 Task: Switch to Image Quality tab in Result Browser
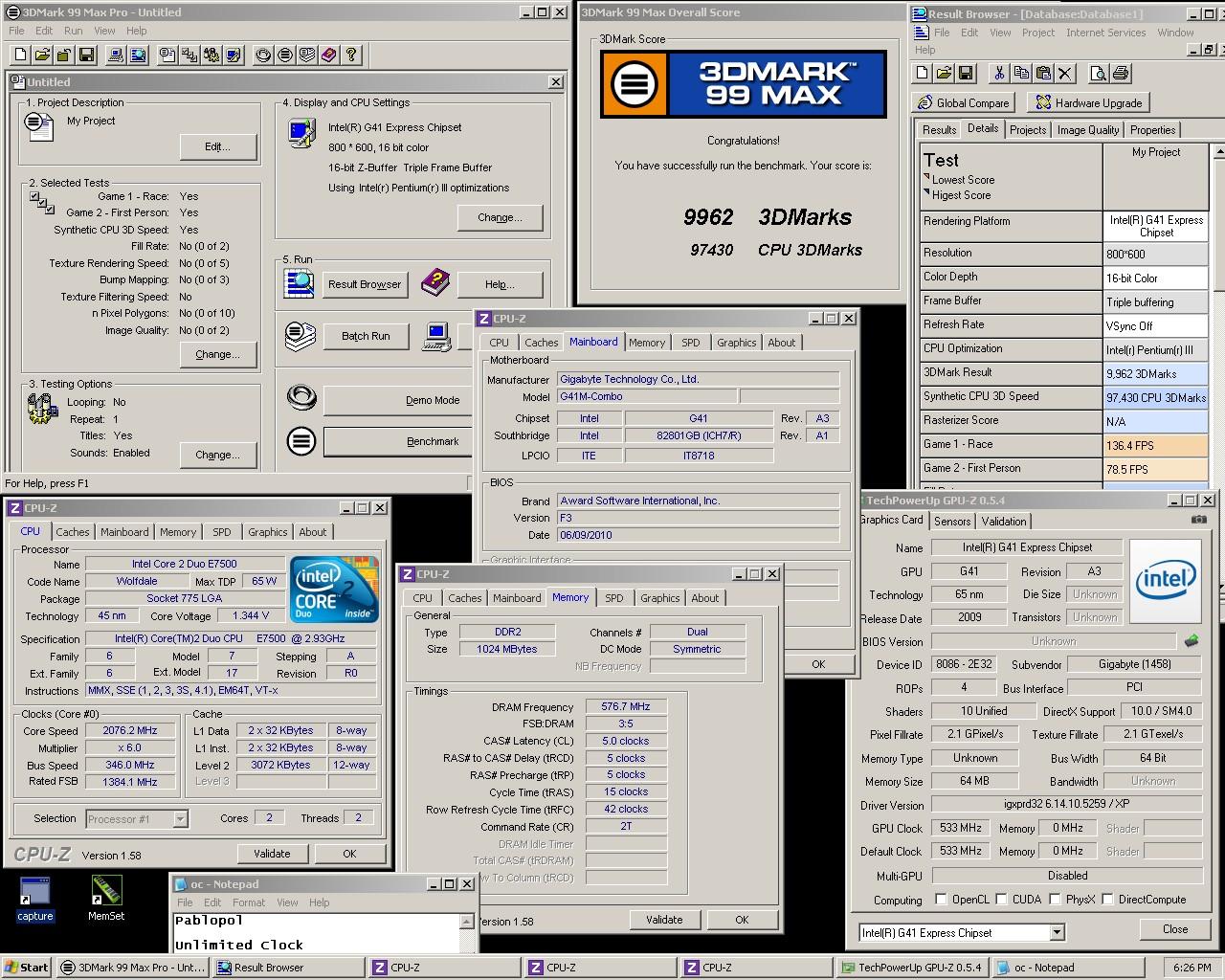coord(1088,130)
